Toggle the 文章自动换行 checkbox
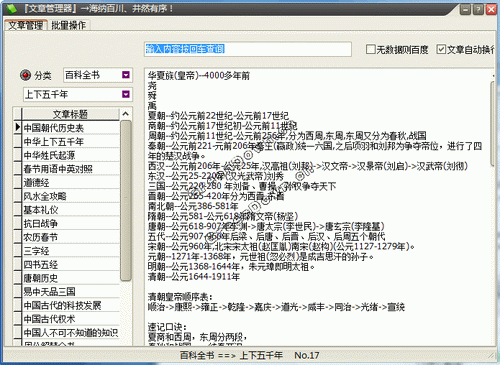The height and width of the screenshot is (365, 500). coord(441,50)
